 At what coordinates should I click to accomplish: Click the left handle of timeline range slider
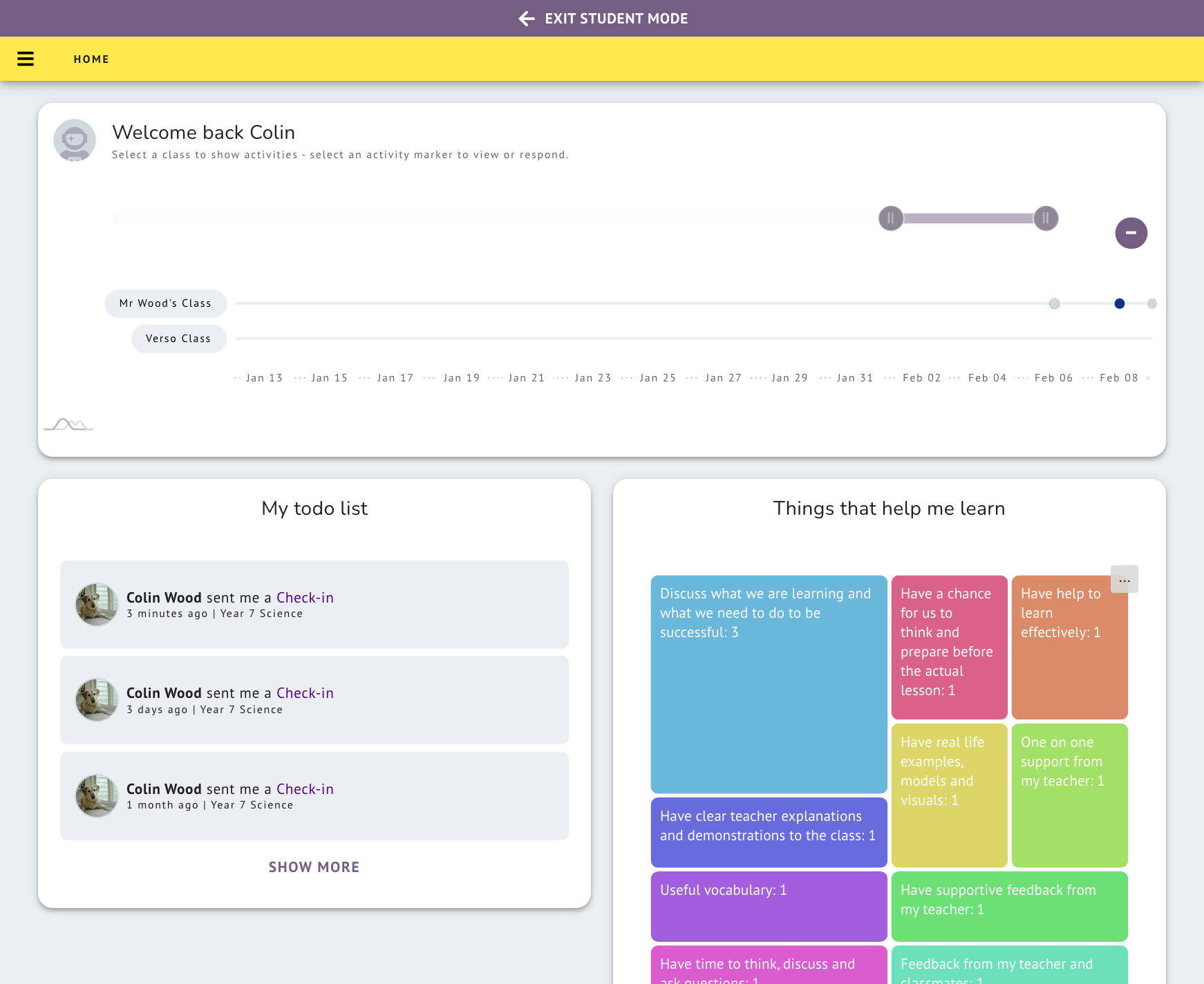891,218
